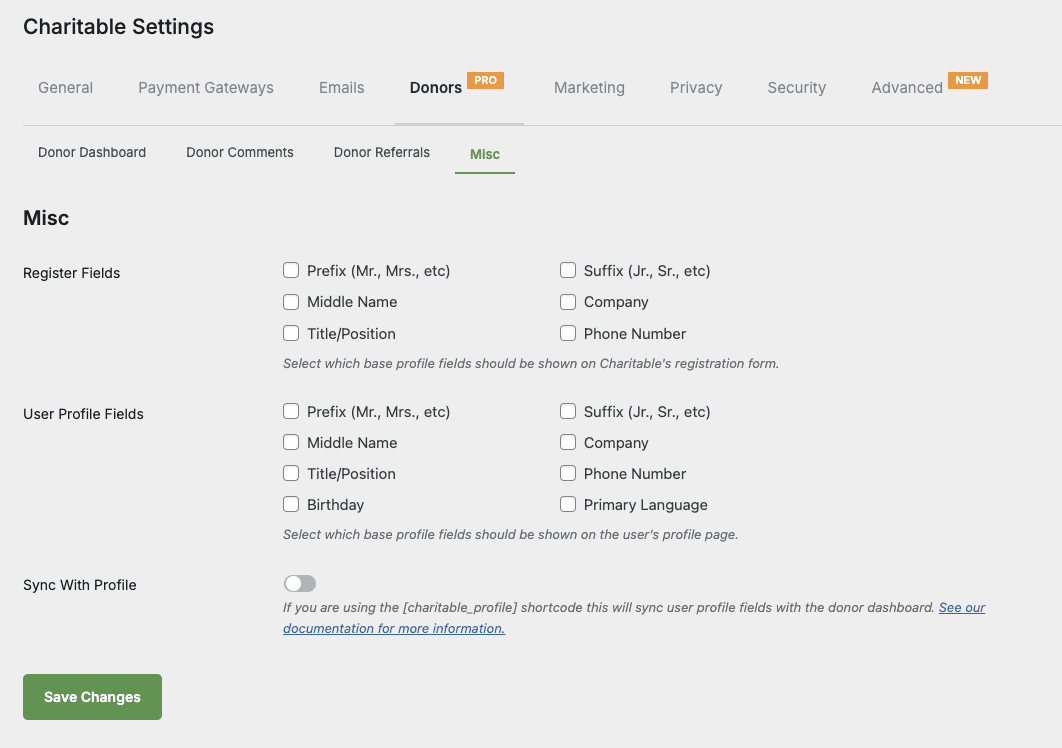
Task: Tick Middle Name in User Profile Fields
Action: pyautogui.click(x=291, y=442)
